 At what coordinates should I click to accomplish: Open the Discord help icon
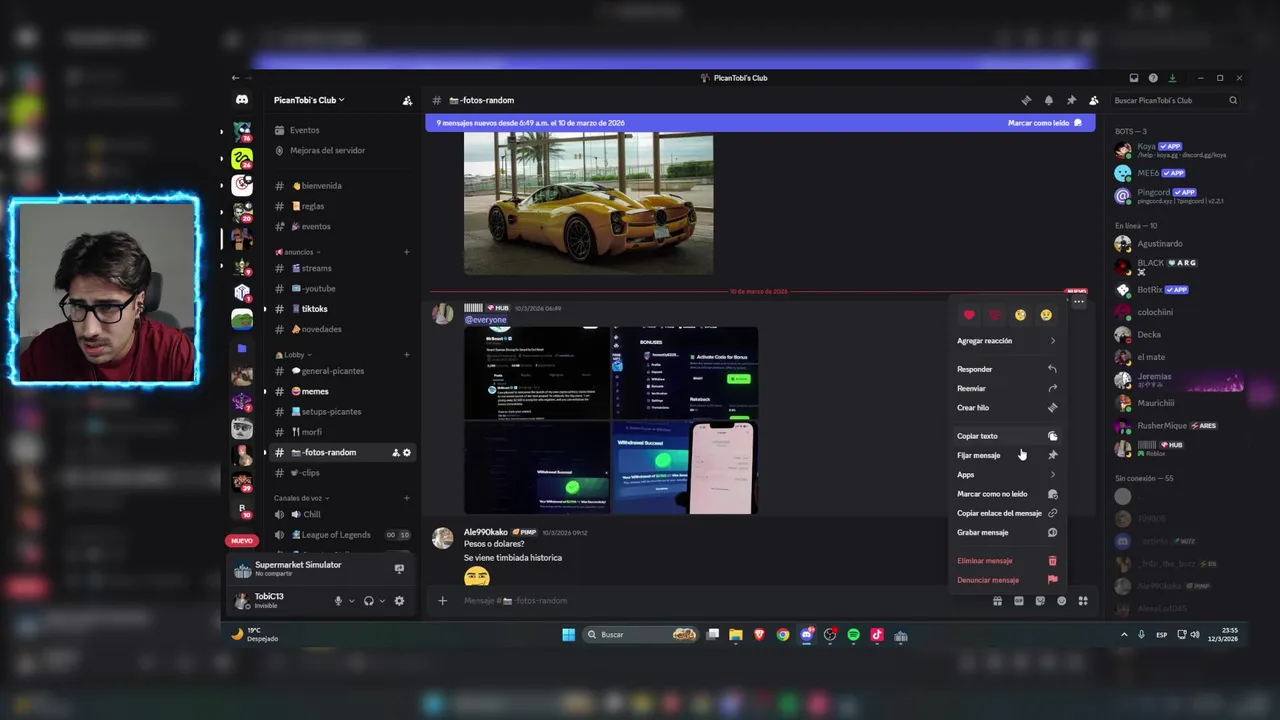coord(1153,78)
